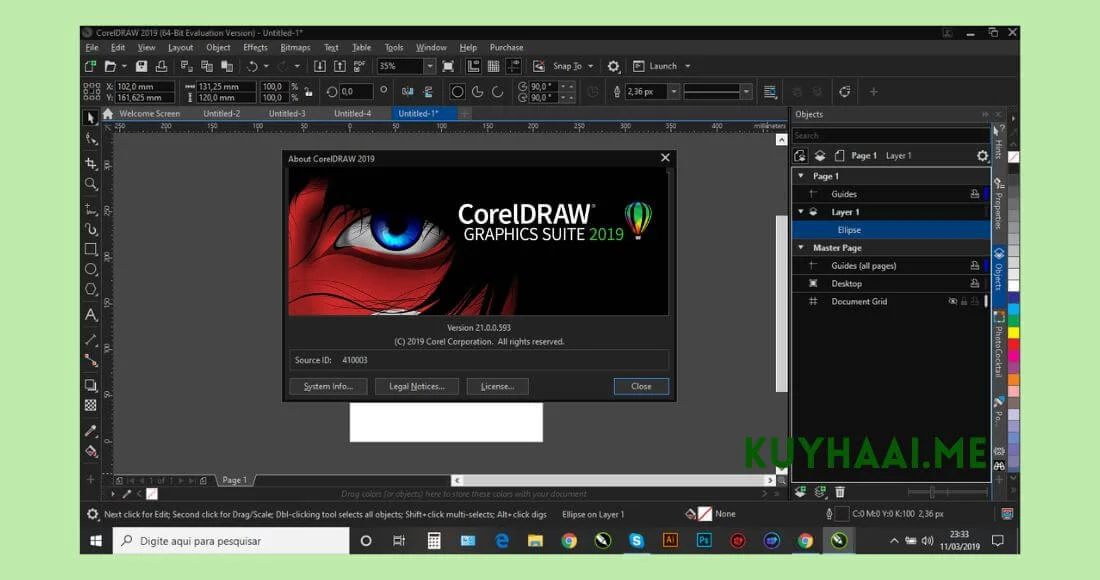The image size is (1100, 580).
Task: Select the Pick tool in the toolbox
Action: [x=90, y=119]
